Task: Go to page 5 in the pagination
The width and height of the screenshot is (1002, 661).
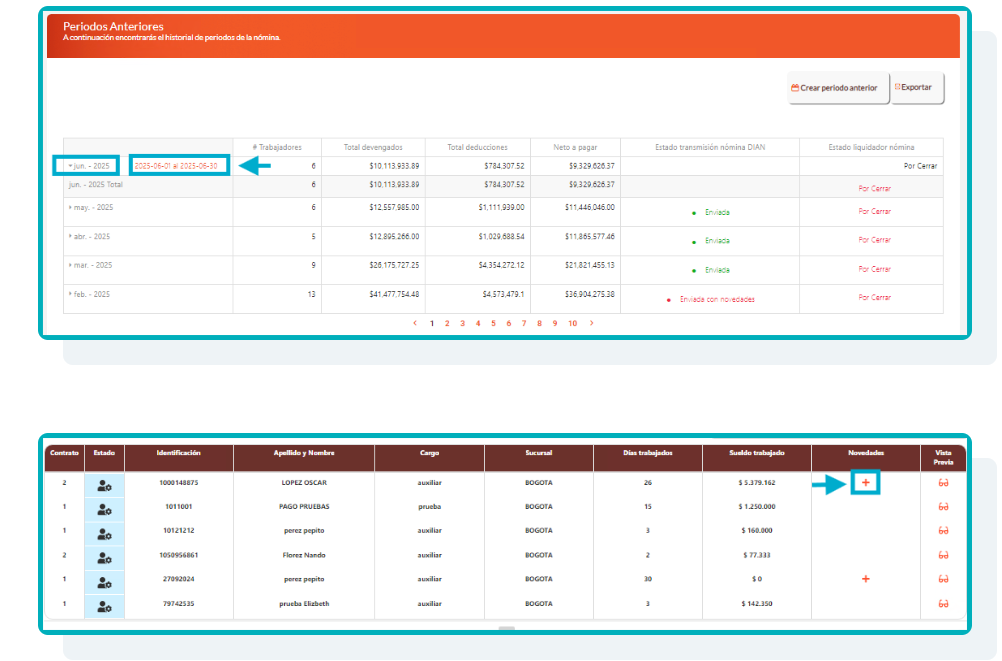Action: [493, 324]
